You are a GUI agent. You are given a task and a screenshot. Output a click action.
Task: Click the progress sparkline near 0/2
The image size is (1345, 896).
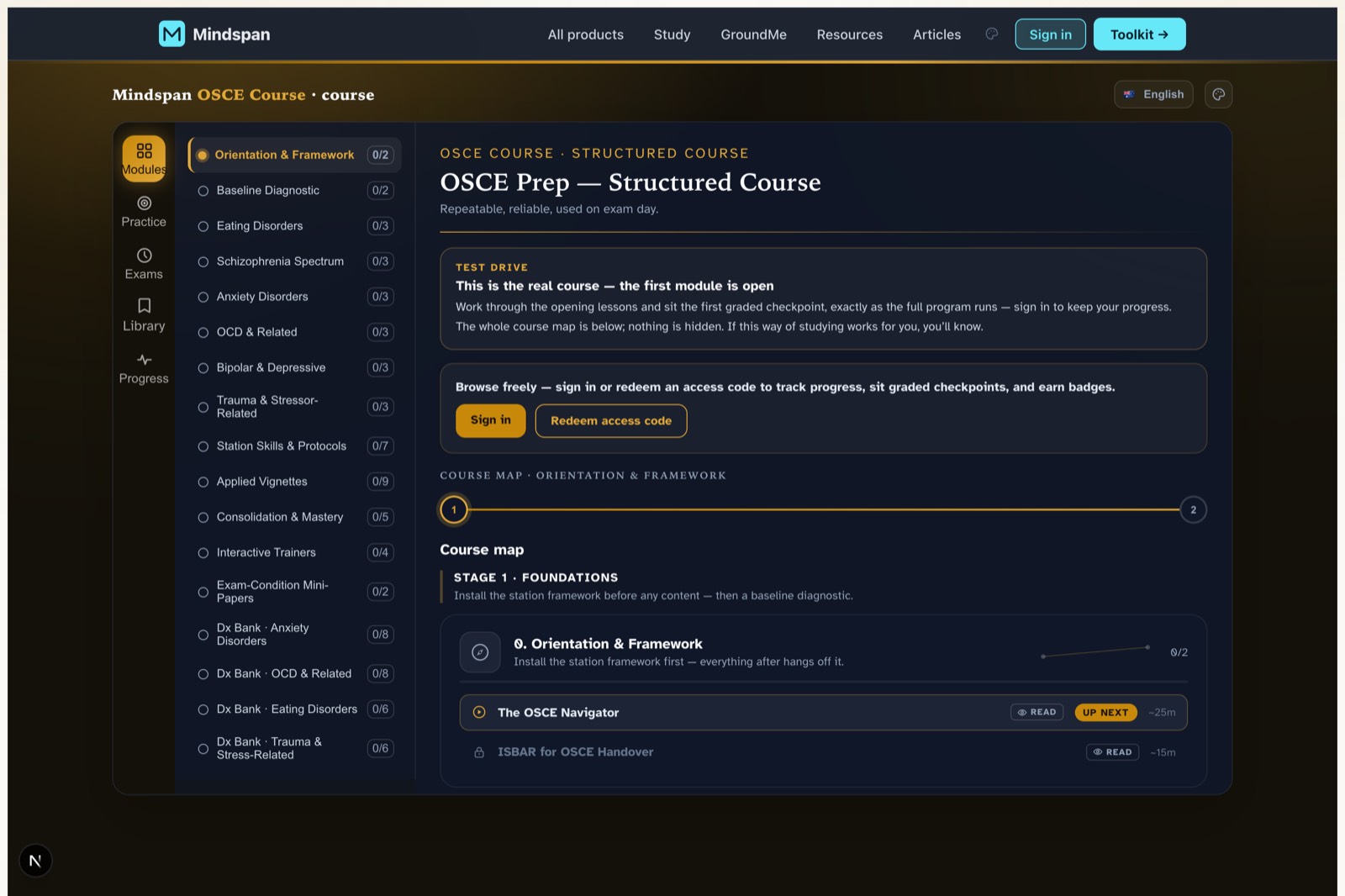[x=1095, y=651]
